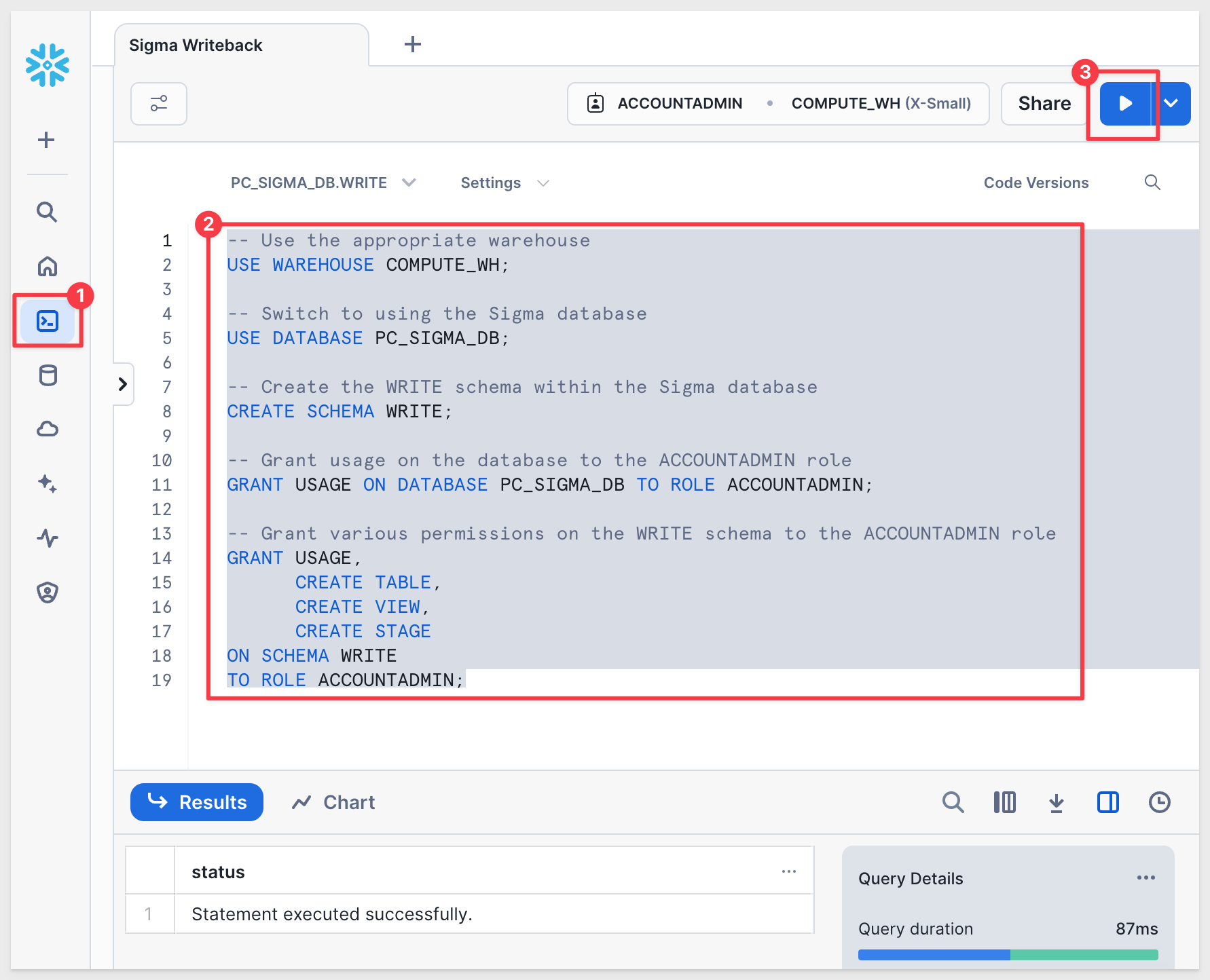Viewport: 1210px width, 980px height.
Task: Expand the collapsed side panel chevron
Action: tap(123, 384)
